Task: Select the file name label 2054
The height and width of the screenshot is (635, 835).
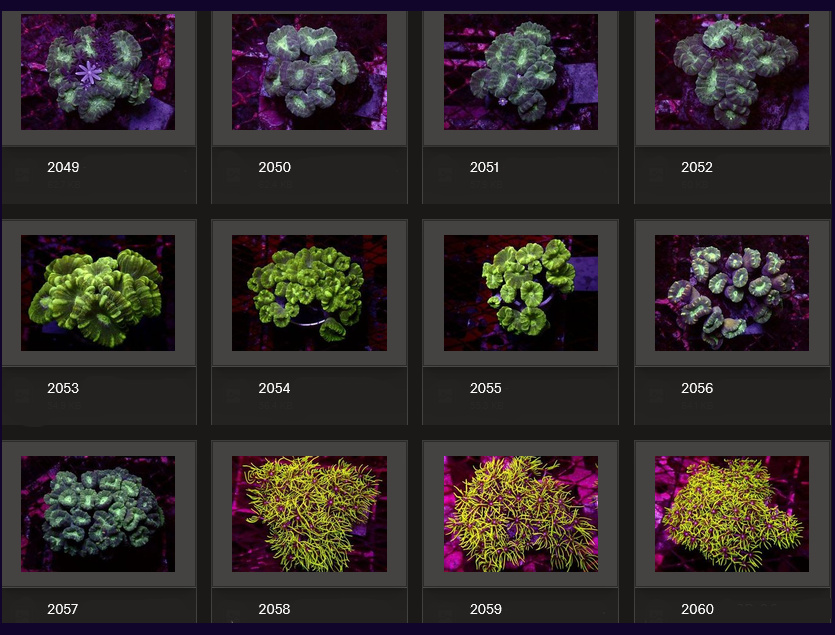Action: (274, 388)
